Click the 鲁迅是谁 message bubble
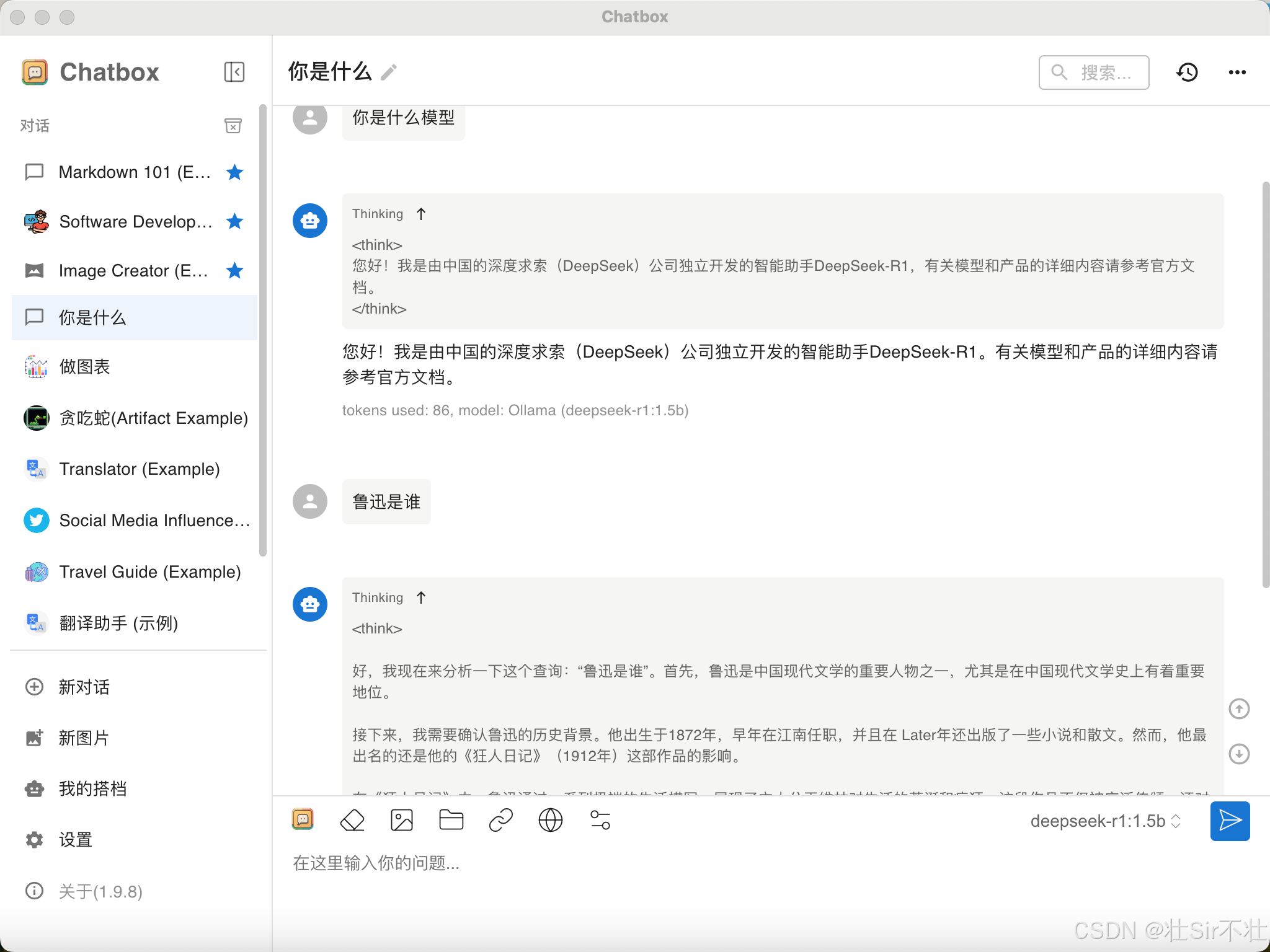This screenshot has height=952, width=1270. pos(386,501)
